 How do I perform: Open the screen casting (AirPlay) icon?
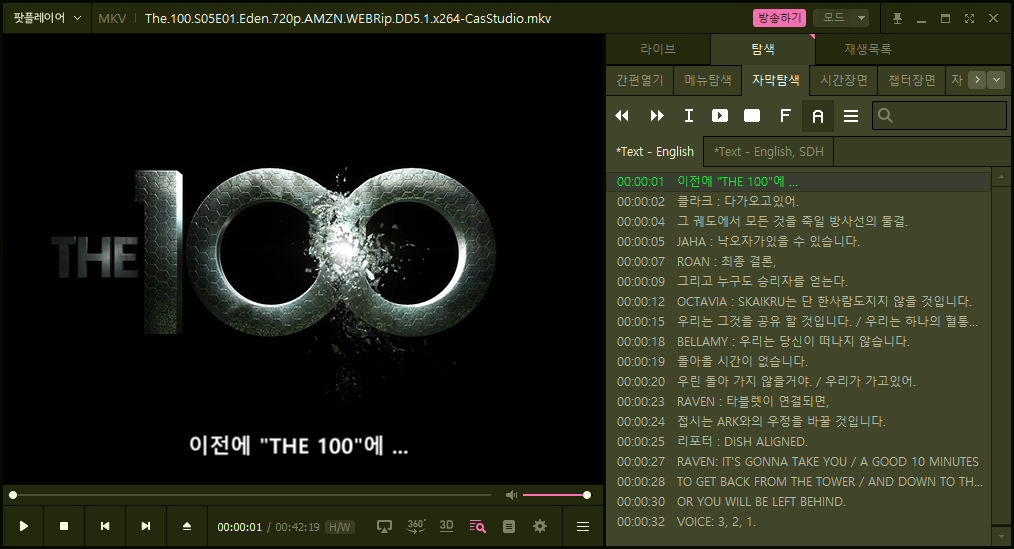(x=384, y=526)
